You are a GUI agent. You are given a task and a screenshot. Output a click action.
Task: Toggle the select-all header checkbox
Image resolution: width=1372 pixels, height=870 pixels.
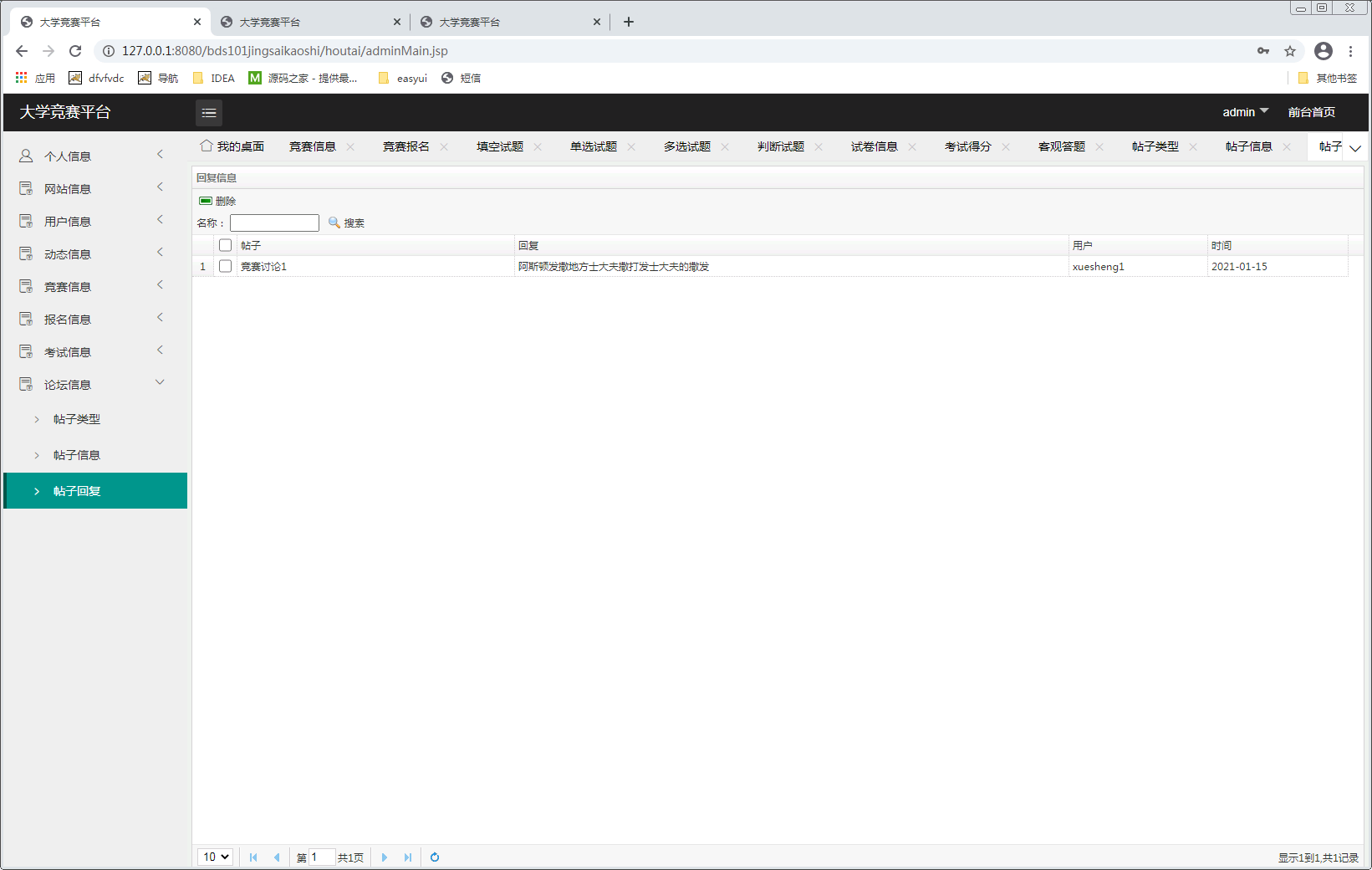(225, 245)
